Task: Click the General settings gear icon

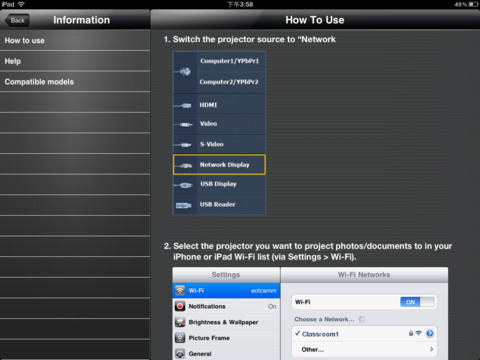Action: coord(180,353)
